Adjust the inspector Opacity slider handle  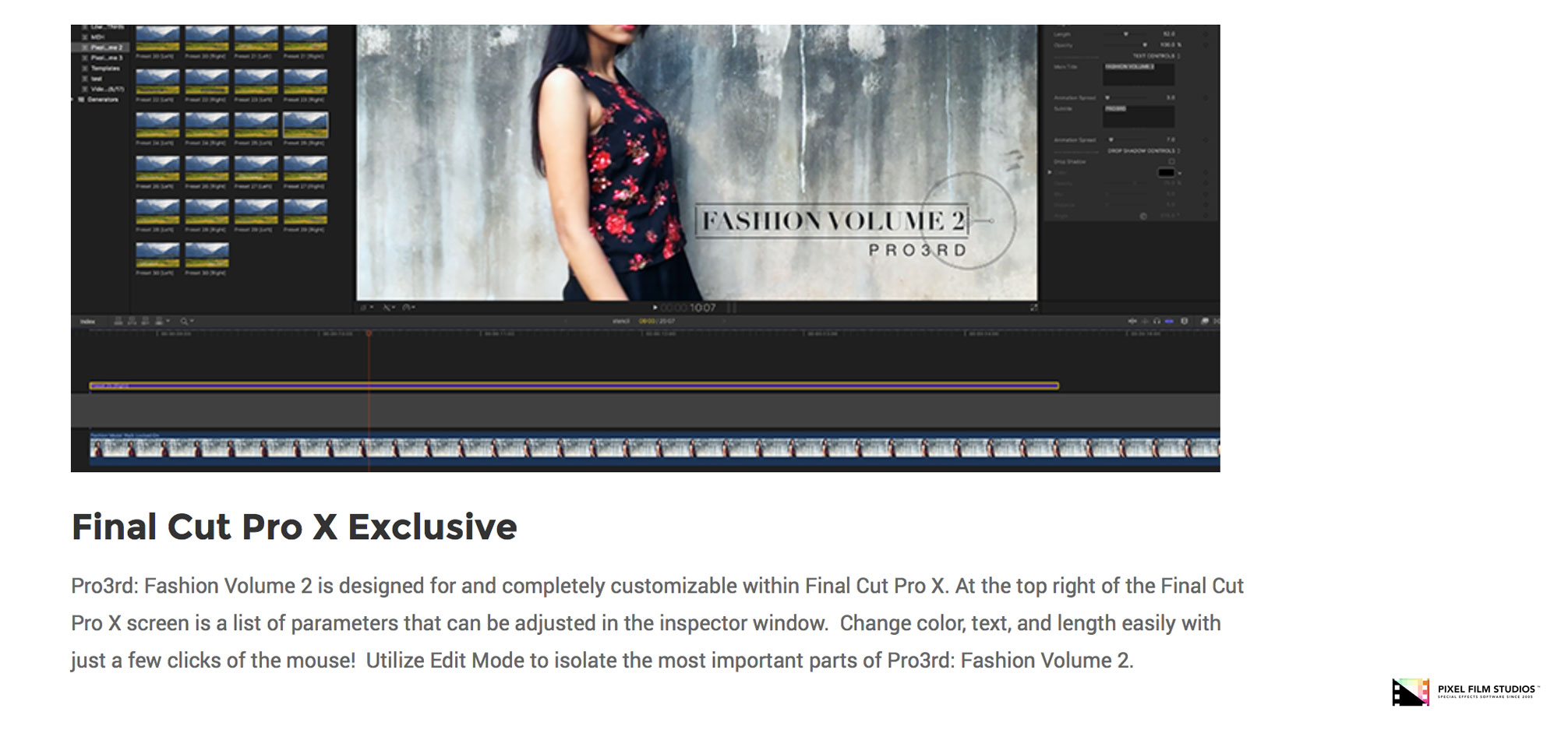pos(1145,45)
